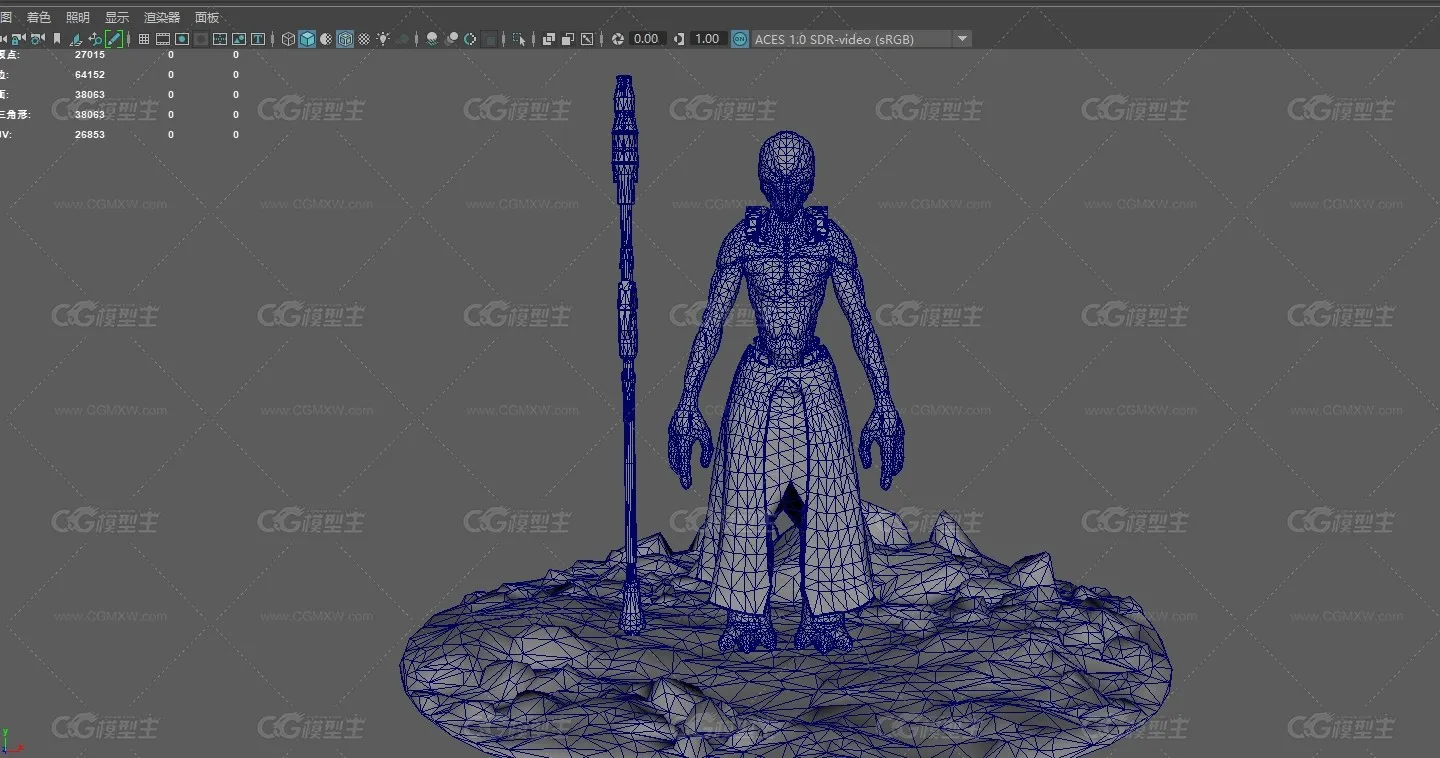The width and height of the screenshot is (1440, 758).
Task: Open the 面板 (Panels) menu
Action: [207, 17]
